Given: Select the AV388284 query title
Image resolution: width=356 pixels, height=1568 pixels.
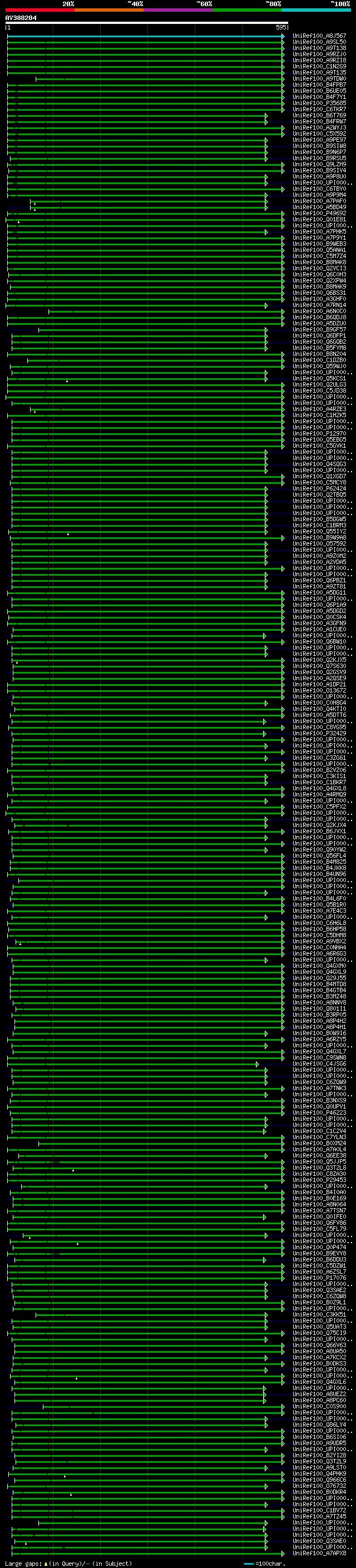Looking at the screenshot, I should pyautogui.click(x=21, y=18).
